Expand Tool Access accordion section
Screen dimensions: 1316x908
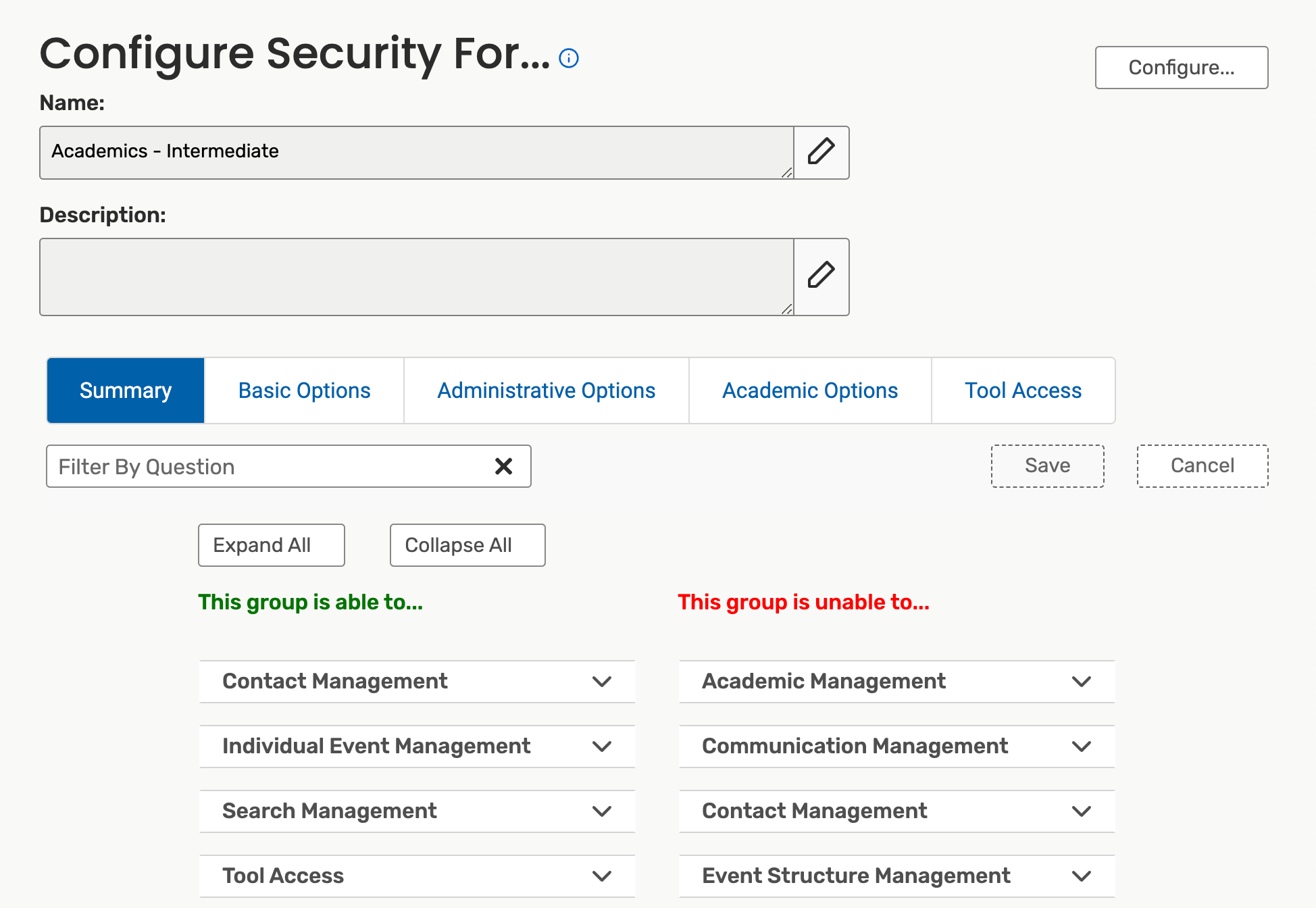click(417, 876)
